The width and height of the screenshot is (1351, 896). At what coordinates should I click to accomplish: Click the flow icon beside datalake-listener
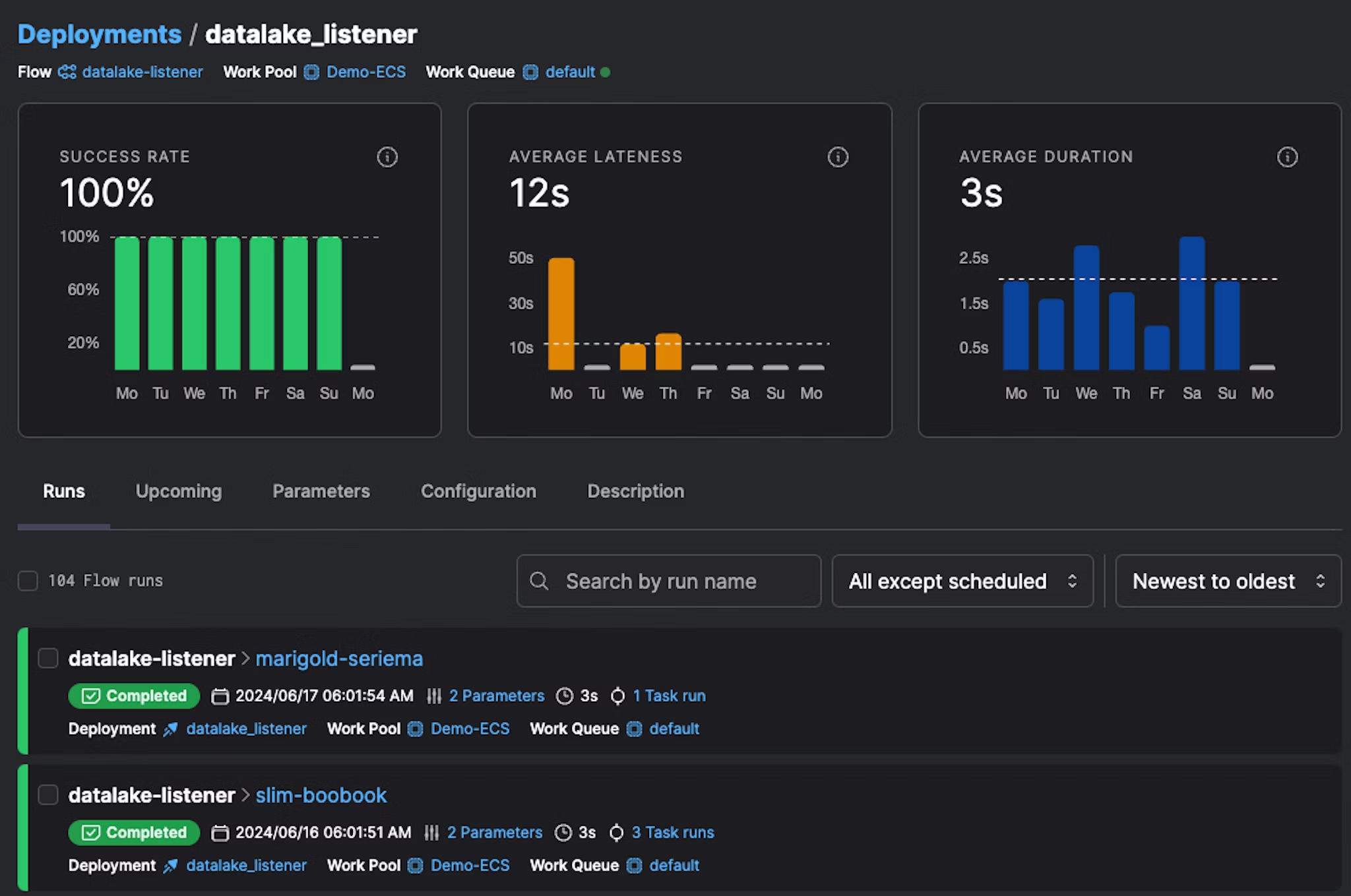pos(67,72)
